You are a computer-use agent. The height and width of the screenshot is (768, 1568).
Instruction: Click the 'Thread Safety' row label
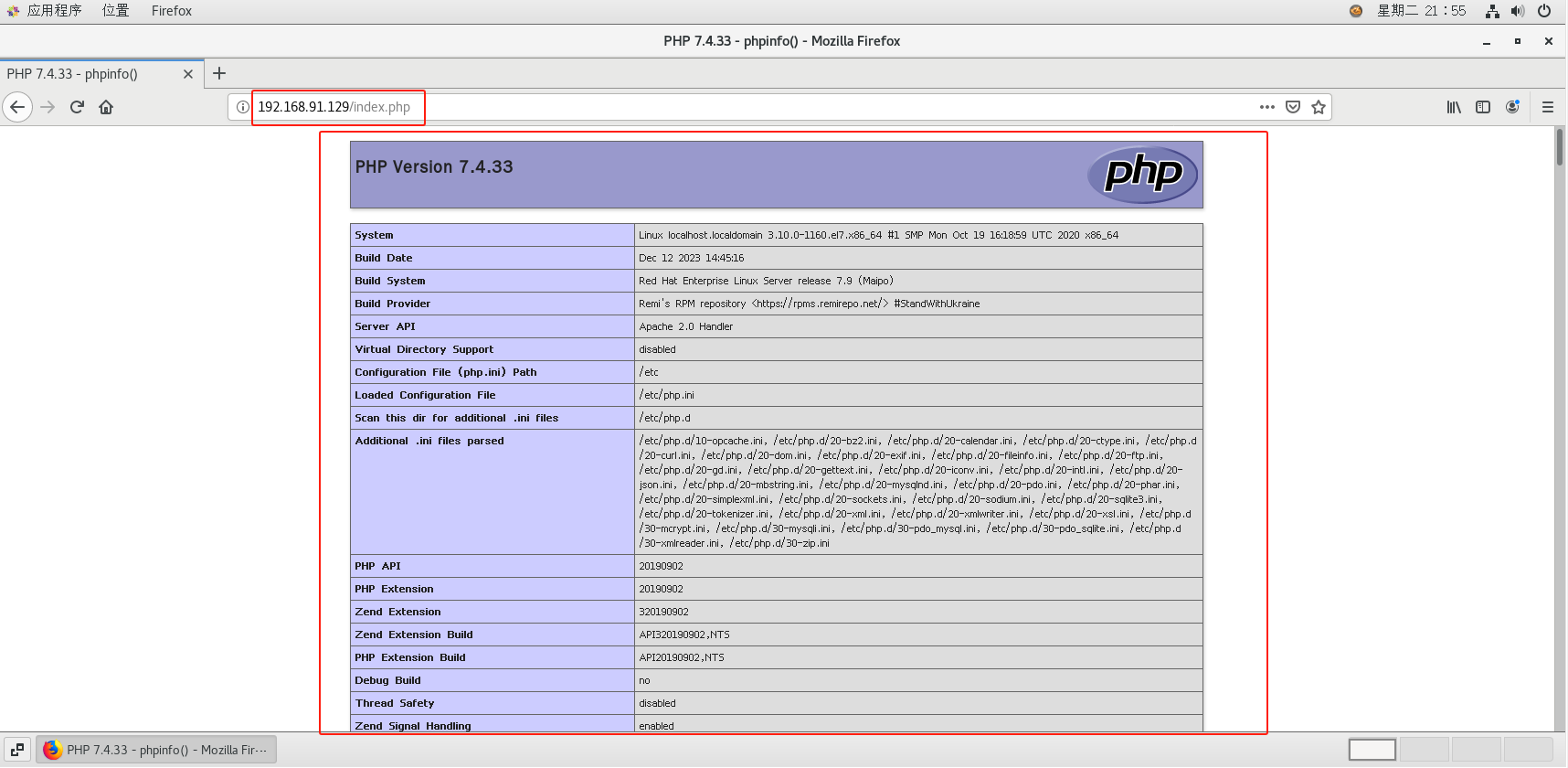click(395, 703)
